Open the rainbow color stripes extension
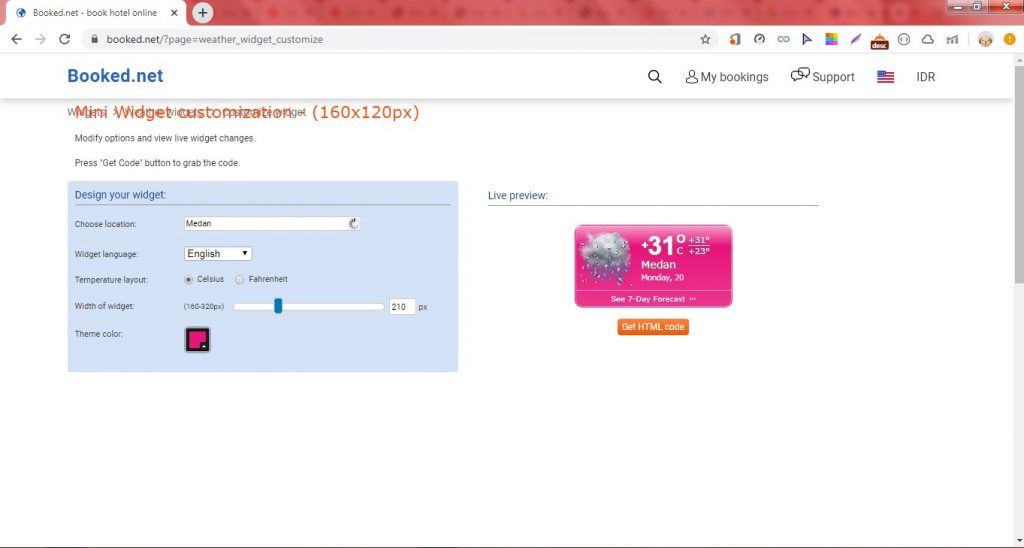 [x=831, y=39]
